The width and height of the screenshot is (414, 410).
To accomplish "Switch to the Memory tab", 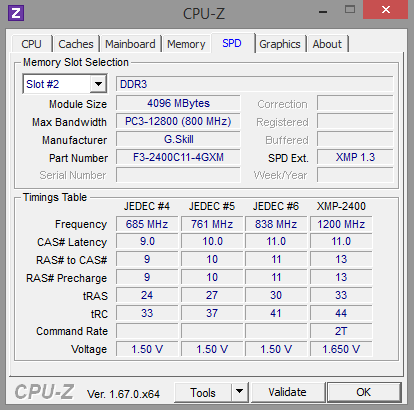I will [186, 44].
